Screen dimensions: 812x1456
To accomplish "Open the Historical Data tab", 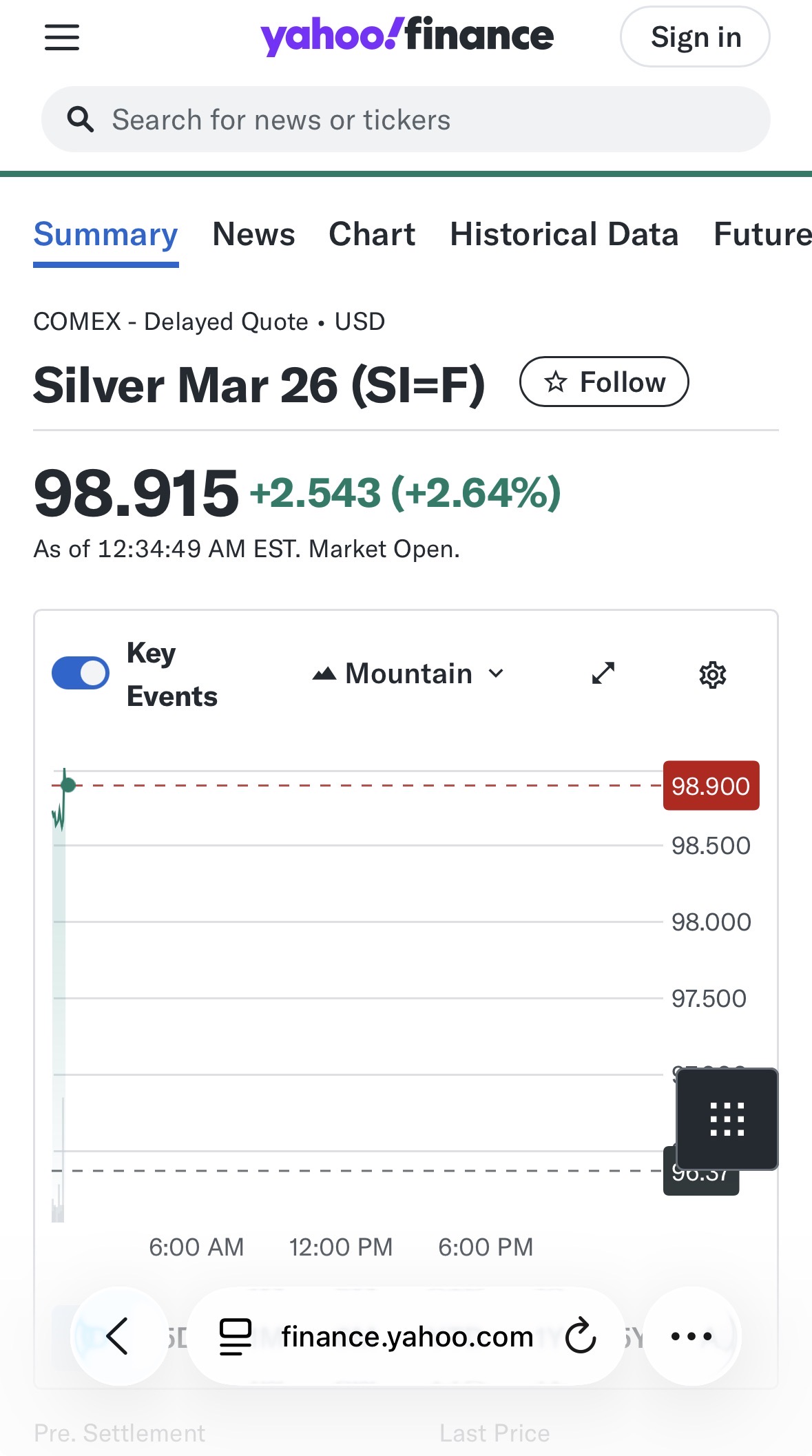I will (x=564, y=234).
